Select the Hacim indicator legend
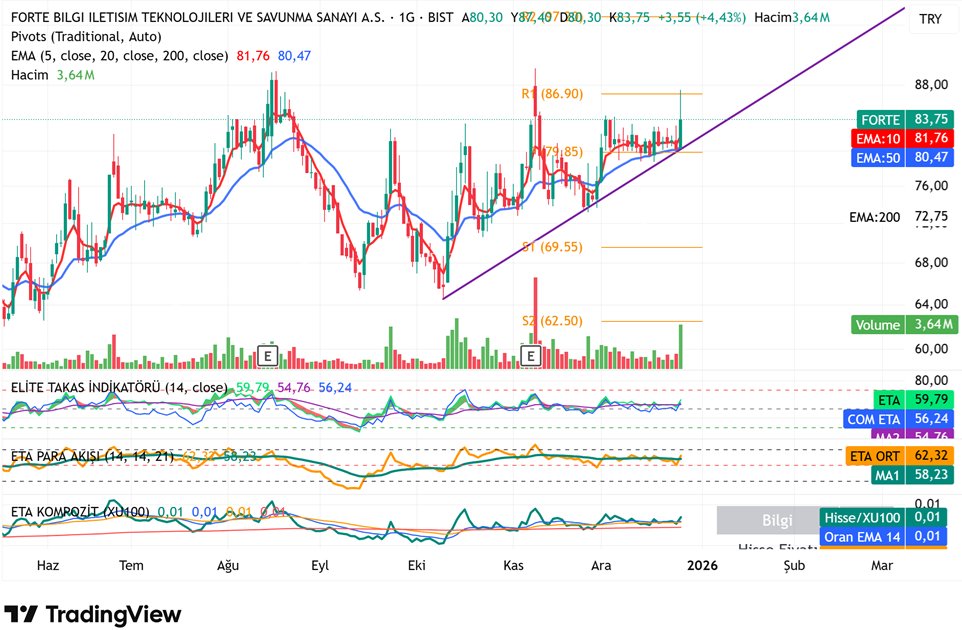This screenshot has width=962, height=630. coord(29,75)
